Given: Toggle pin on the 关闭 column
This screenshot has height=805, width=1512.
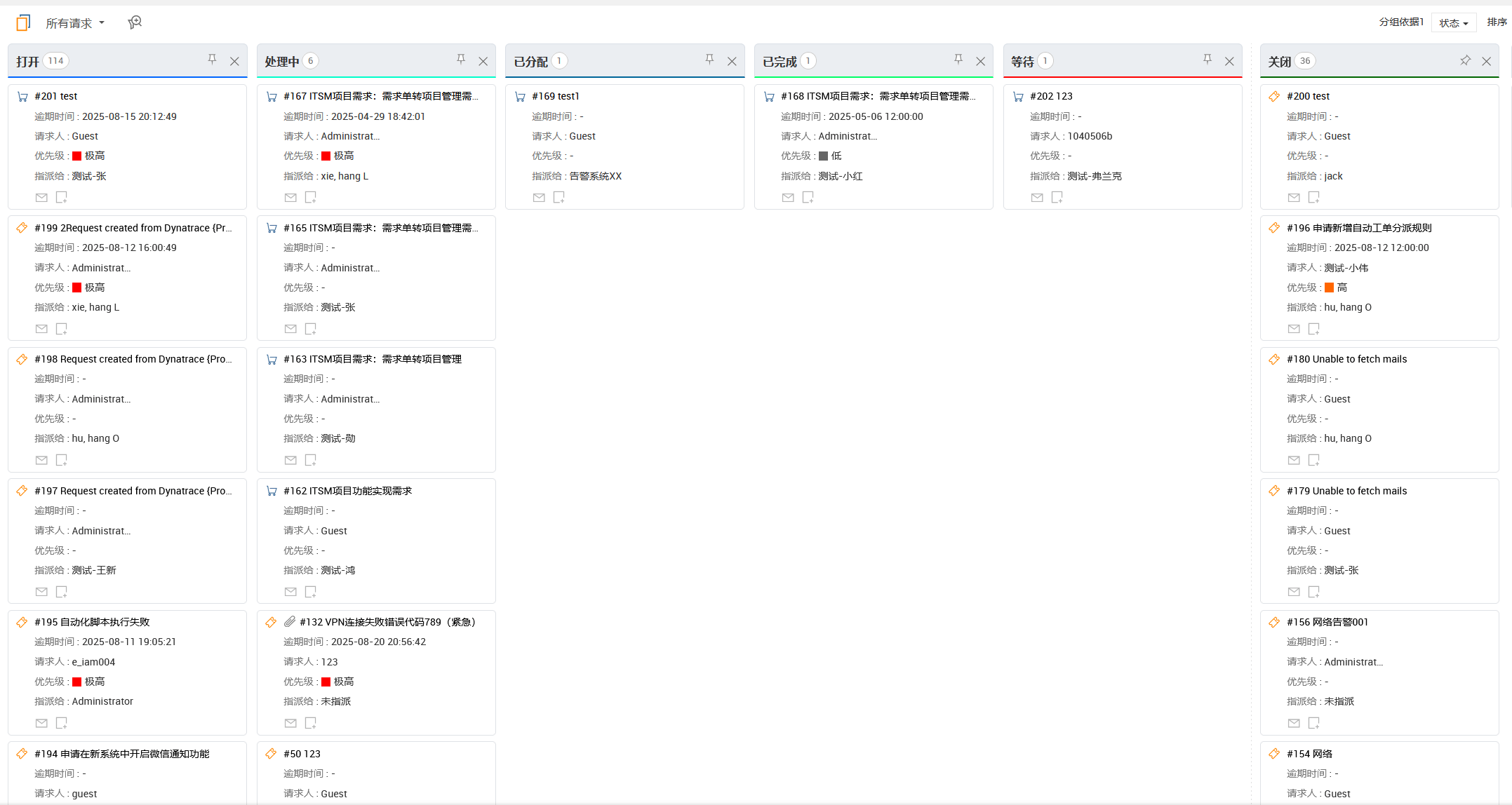Looking at the screenshot, I should pos(1466,60).
